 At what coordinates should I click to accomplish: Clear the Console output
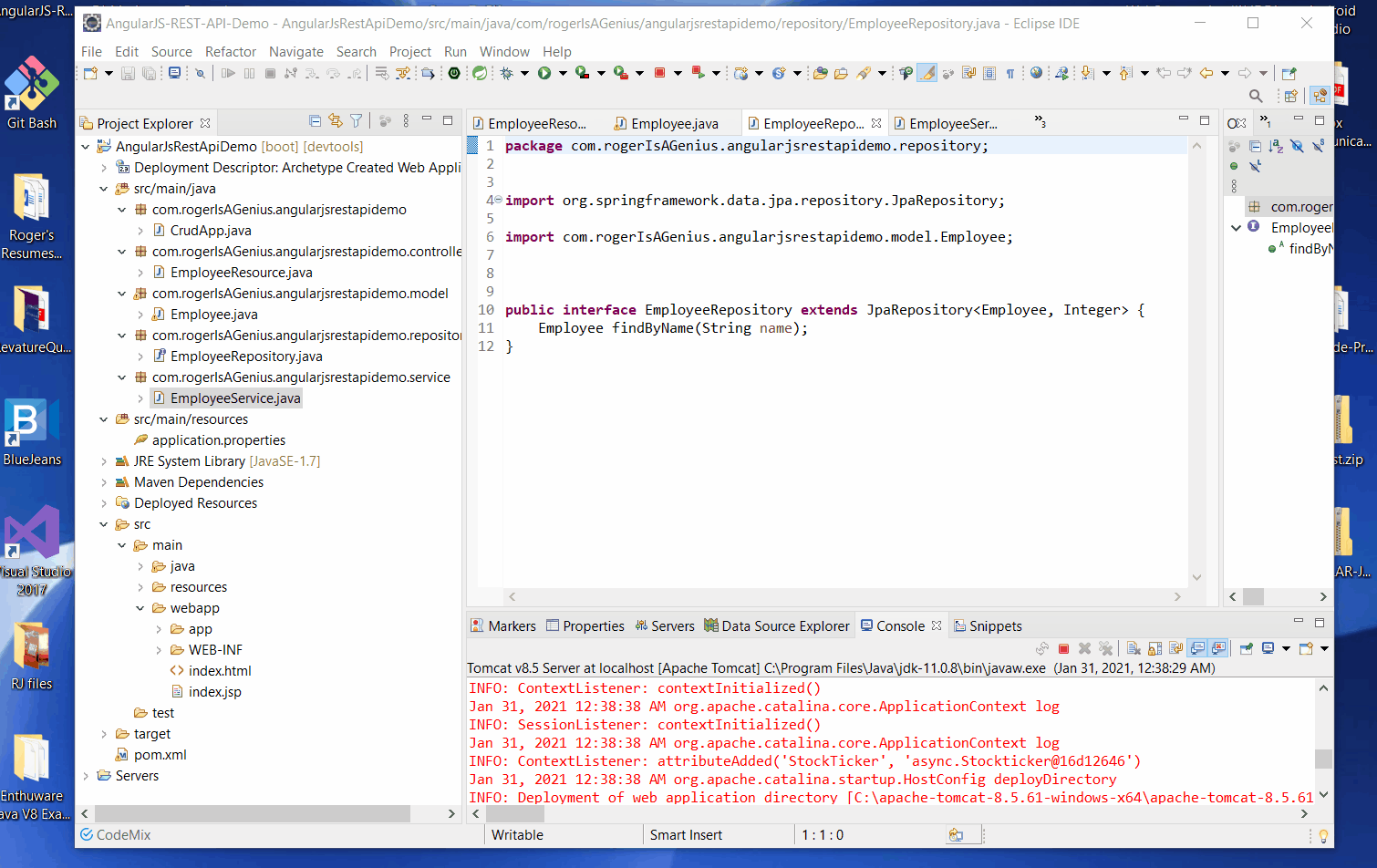click(x=1134, y=647)
